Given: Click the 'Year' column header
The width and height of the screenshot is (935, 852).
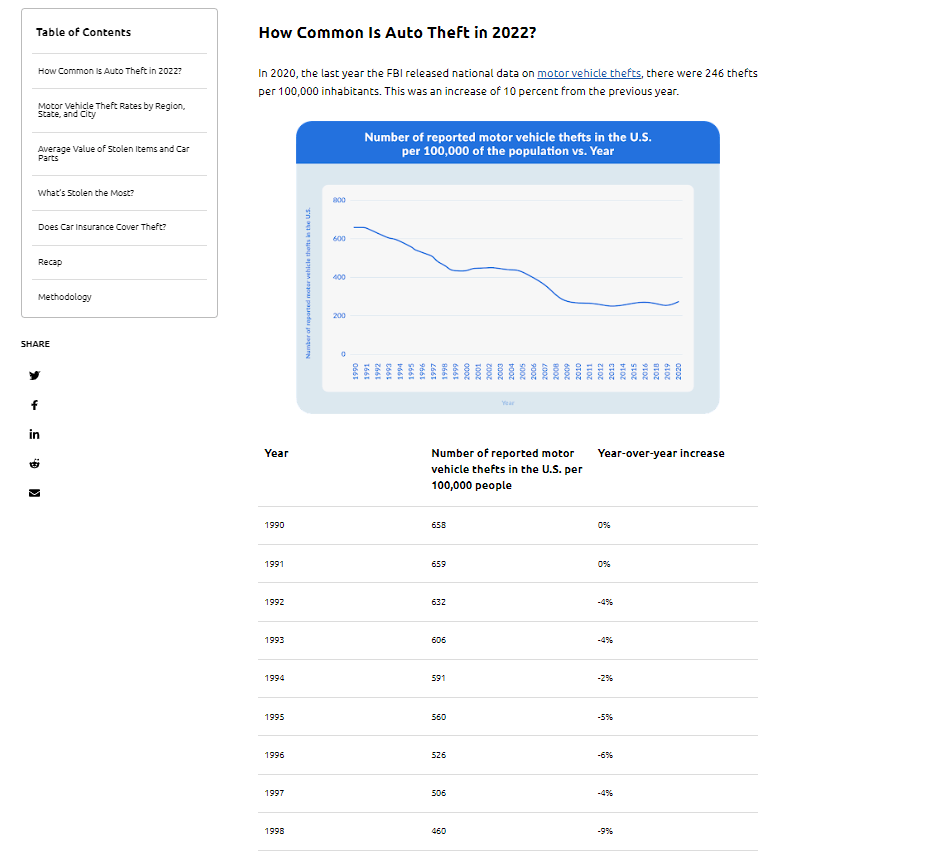Looking at the screenshot, I should click(276, 453).
